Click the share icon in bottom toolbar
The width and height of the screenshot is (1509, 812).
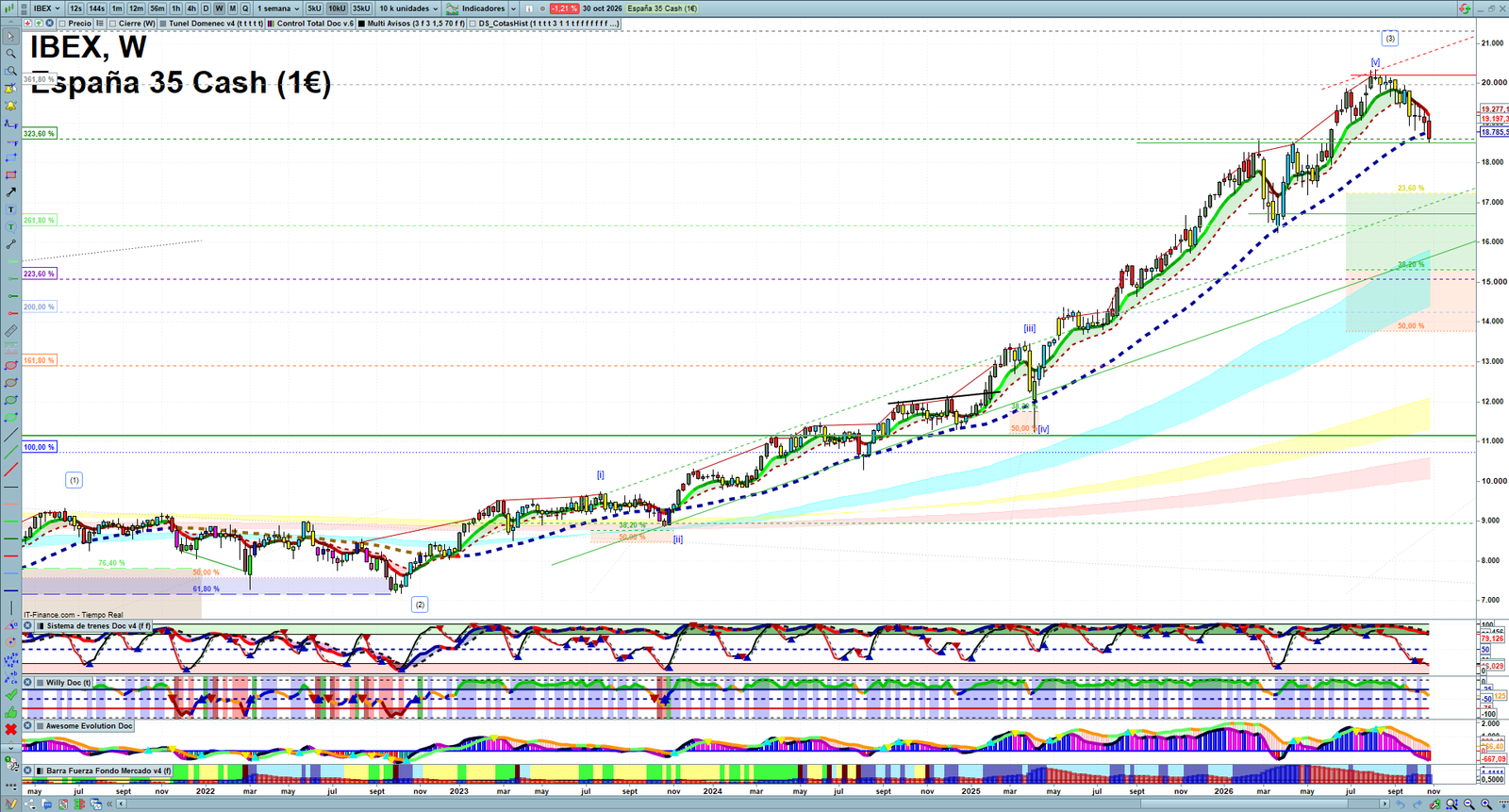pyautogui.click(x=30, y=804)
